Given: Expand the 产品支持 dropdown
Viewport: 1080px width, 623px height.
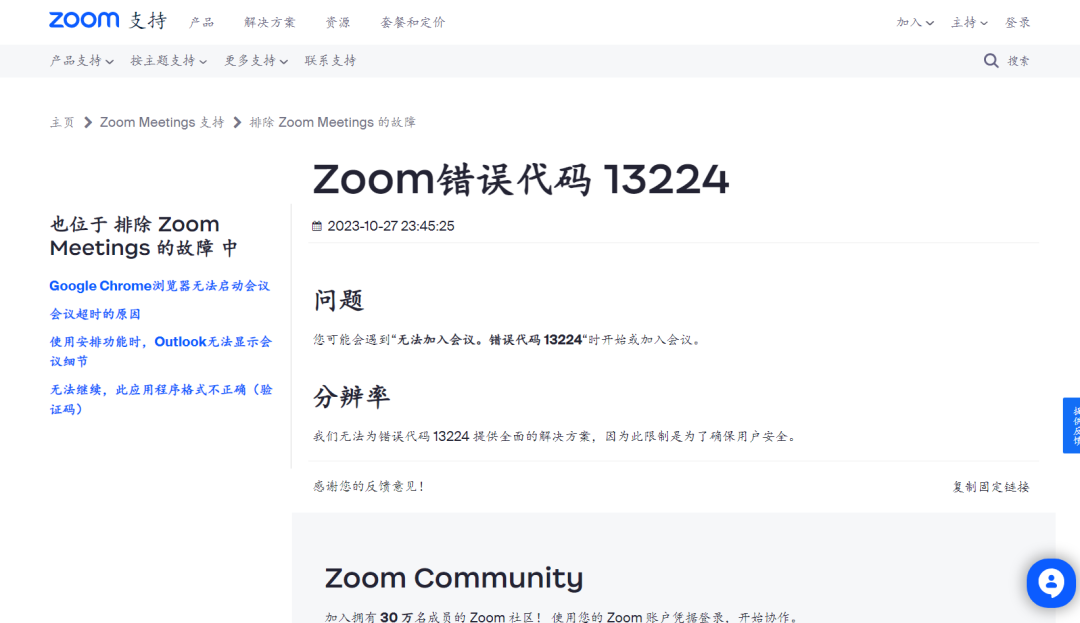Looking at the screenshot, I should pyautogui.click(x=81, y=61).
